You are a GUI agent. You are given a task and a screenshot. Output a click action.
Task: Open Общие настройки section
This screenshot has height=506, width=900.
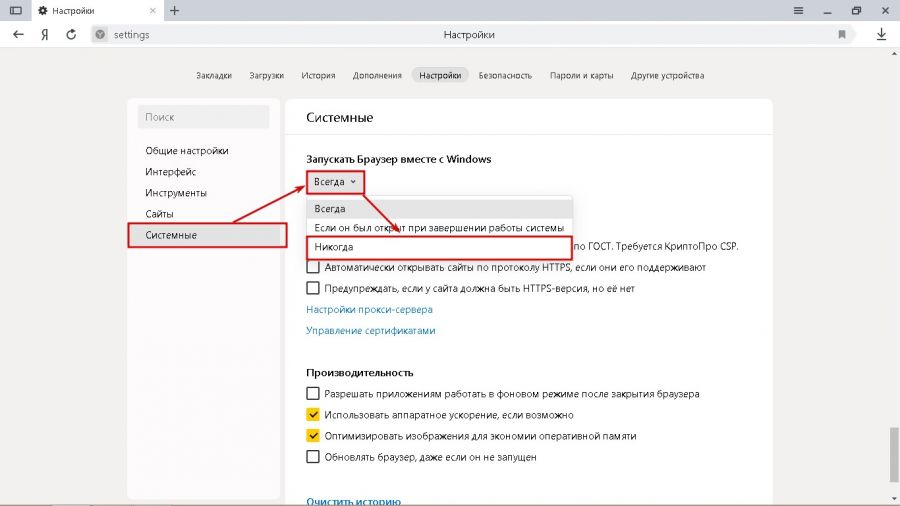click(x=187, y=151)
